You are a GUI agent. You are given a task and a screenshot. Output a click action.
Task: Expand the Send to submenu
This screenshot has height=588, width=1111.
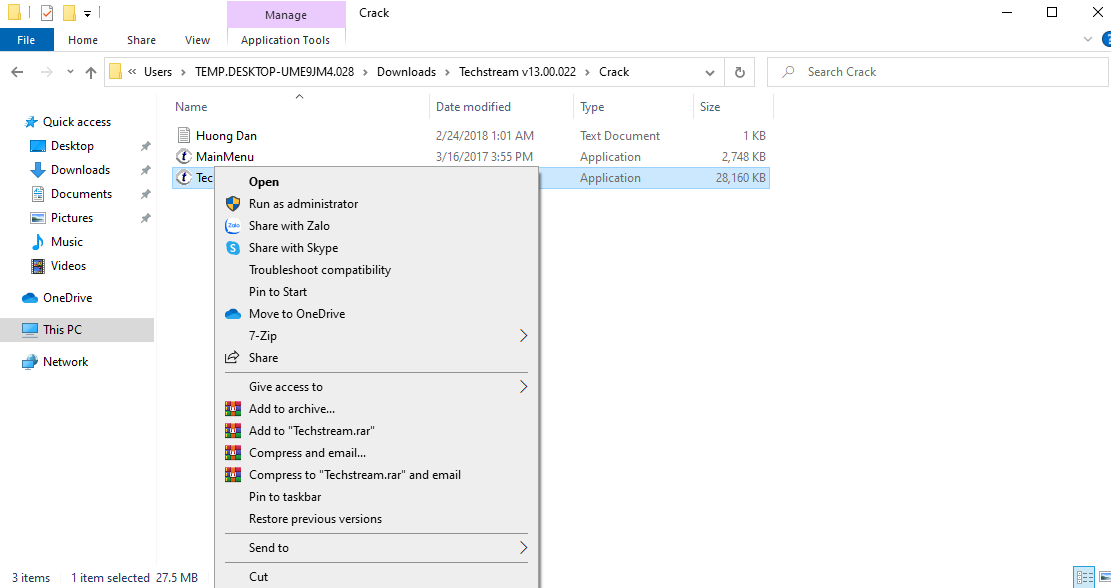[523, 548]
